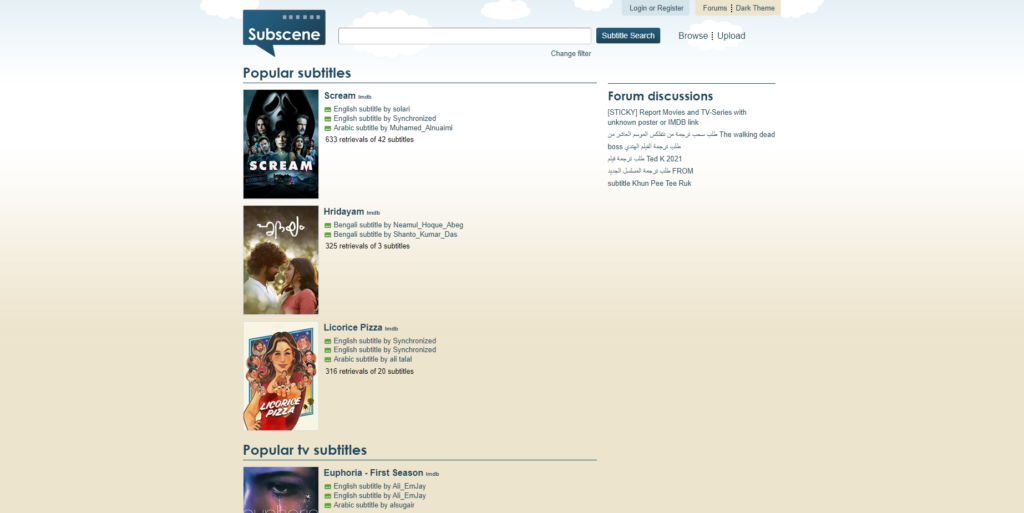Open Euphoria - First Season title link
Image resolution: width=1024 pixels, height=513 pixels.
click(x=374, y=473)
